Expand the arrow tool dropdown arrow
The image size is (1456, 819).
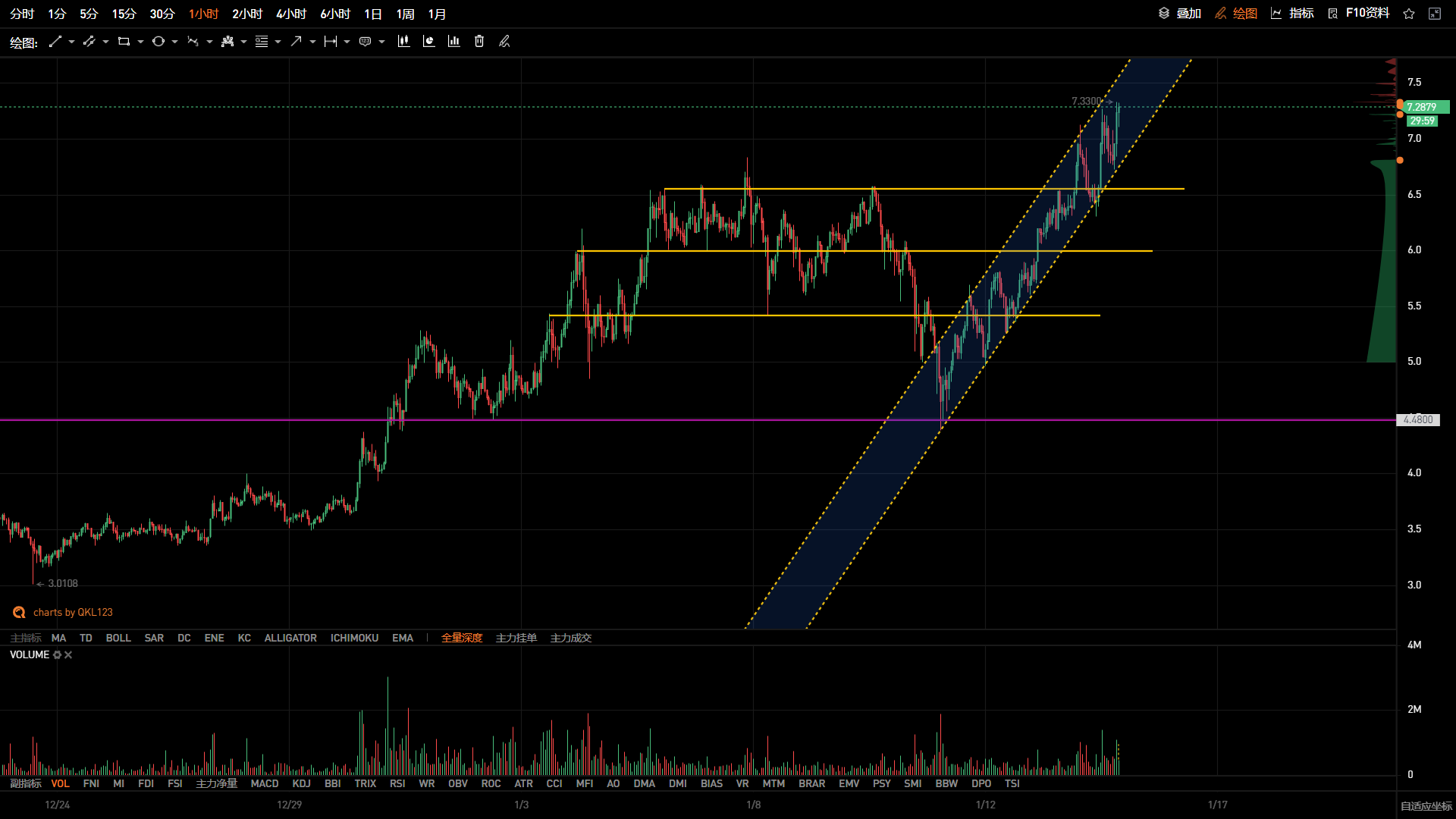click(312, 42)
